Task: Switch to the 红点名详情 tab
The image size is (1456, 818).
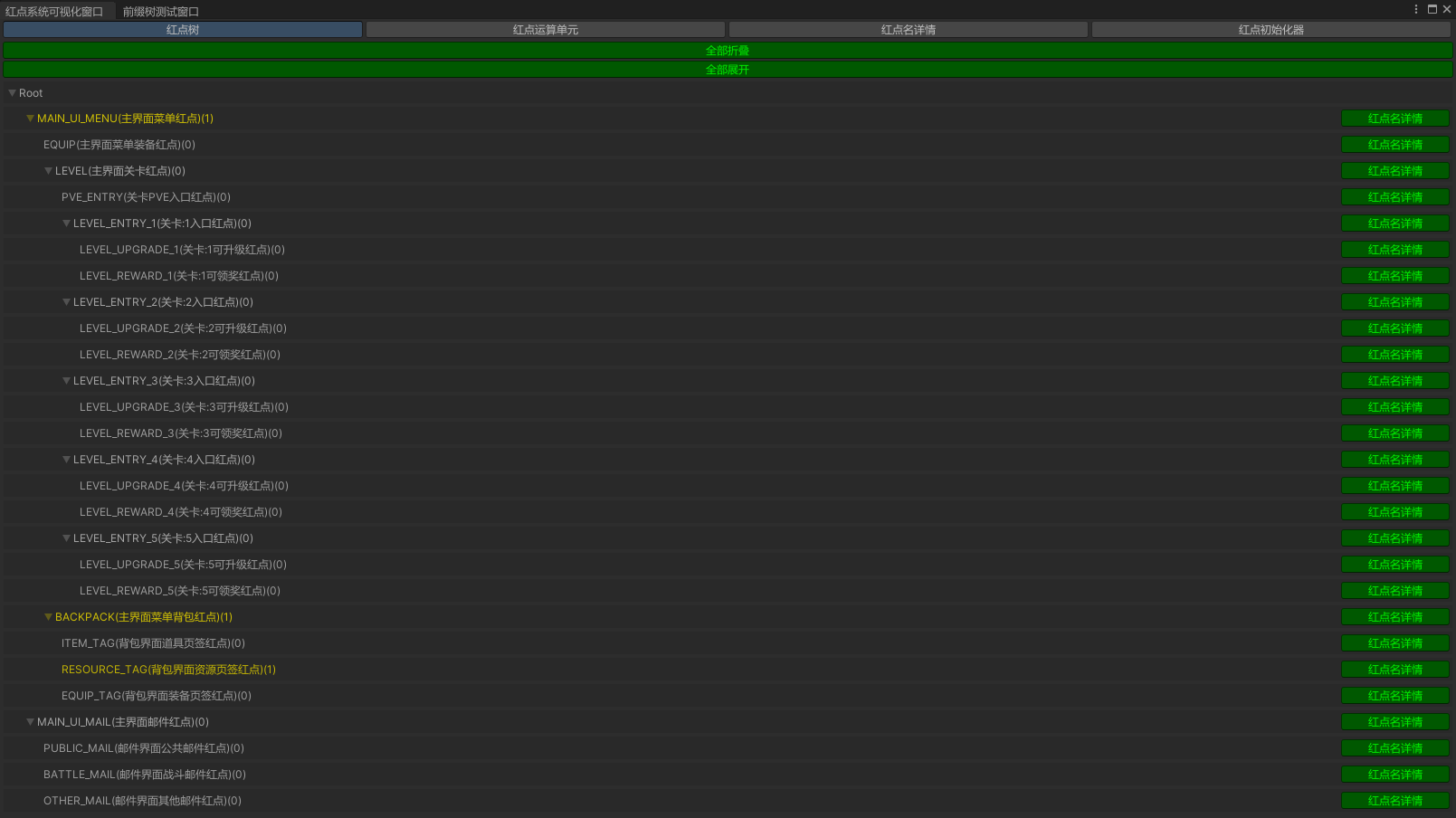Action: 909,30
